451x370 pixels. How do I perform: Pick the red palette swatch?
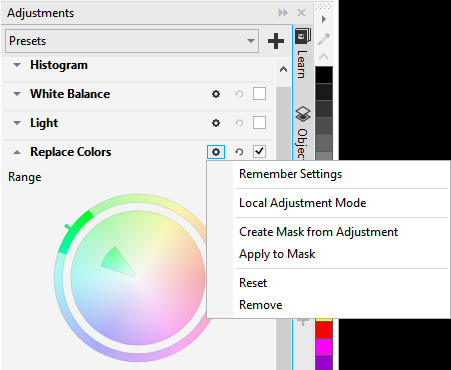[x=324, y=330]
